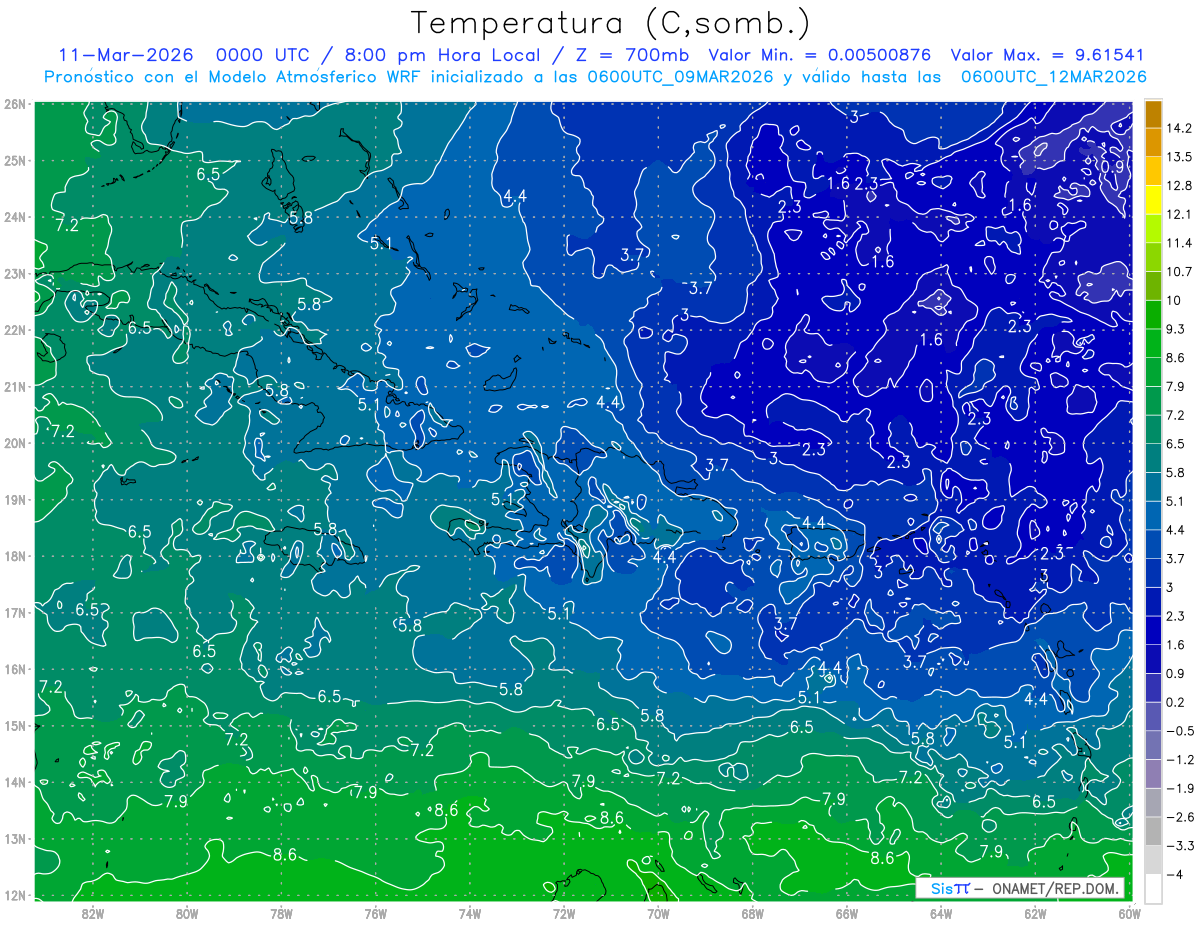Select the "11-Mar-2026" date text
The image size is (1200, 927).
(126, 55)
